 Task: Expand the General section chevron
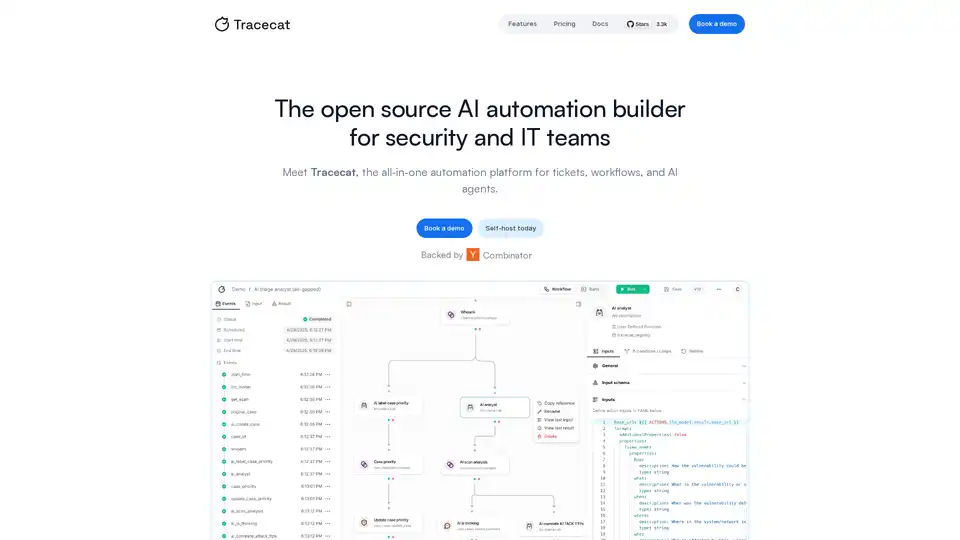[743, 366]
